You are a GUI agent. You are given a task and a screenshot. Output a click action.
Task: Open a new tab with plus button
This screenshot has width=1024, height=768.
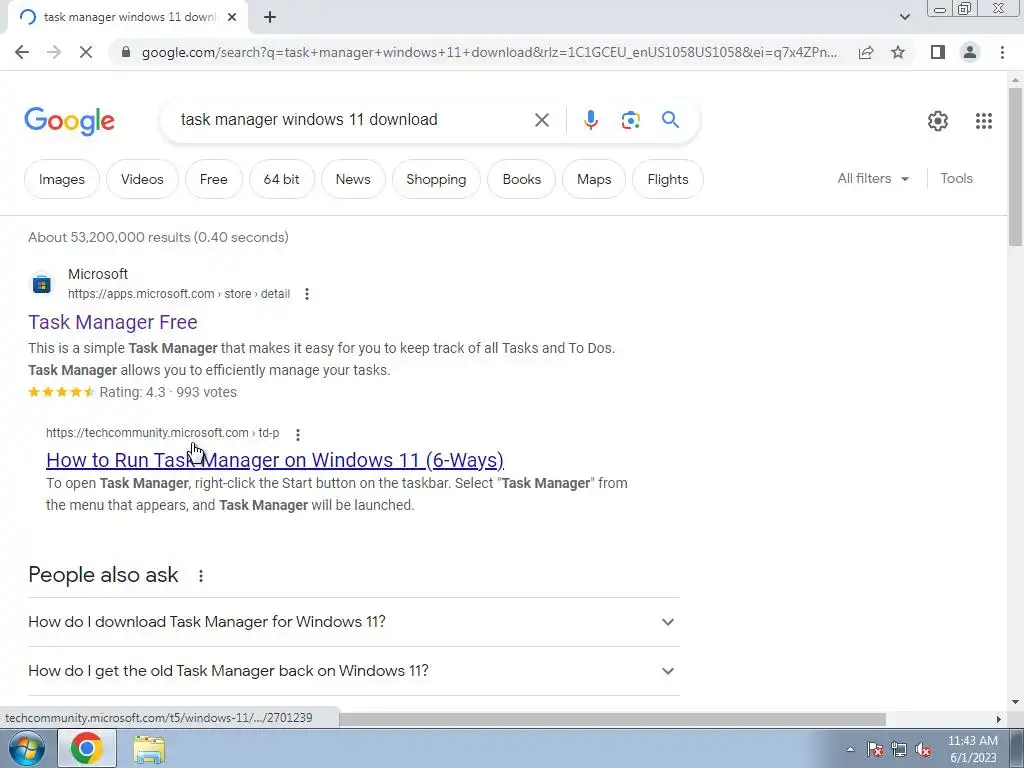pos(270,17)
